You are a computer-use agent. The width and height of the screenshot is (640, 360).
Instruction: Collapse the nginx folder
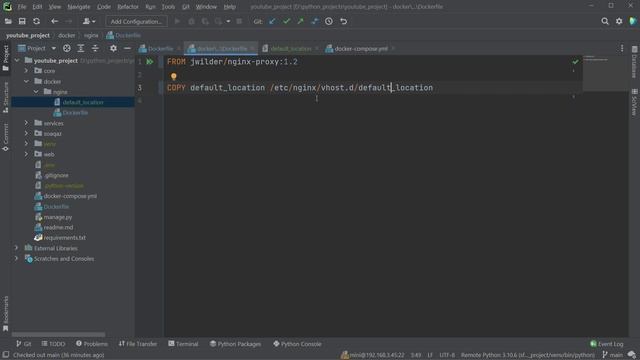36,92
